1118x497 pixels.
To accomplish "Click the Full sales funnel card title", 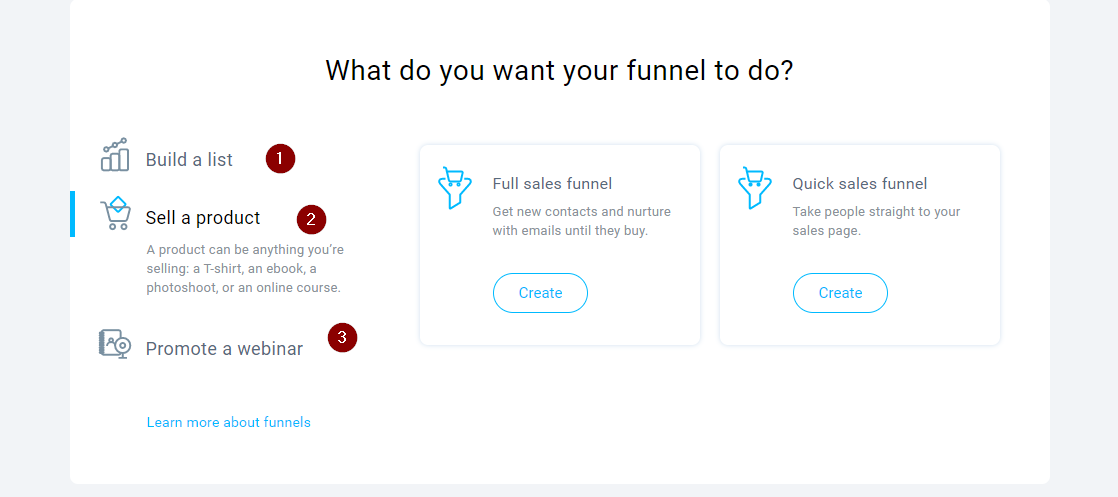I will pyautogui.click(x=552, y=184).
